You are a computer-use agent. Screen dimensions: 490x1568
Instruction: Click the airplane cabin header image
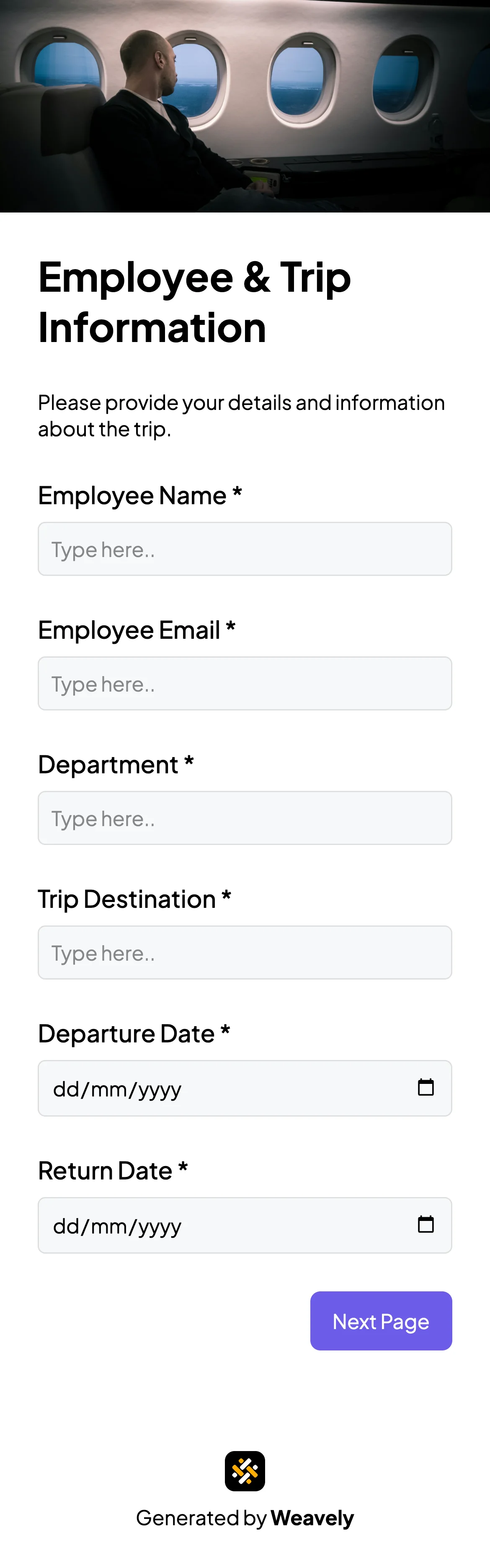pos(245,106)
